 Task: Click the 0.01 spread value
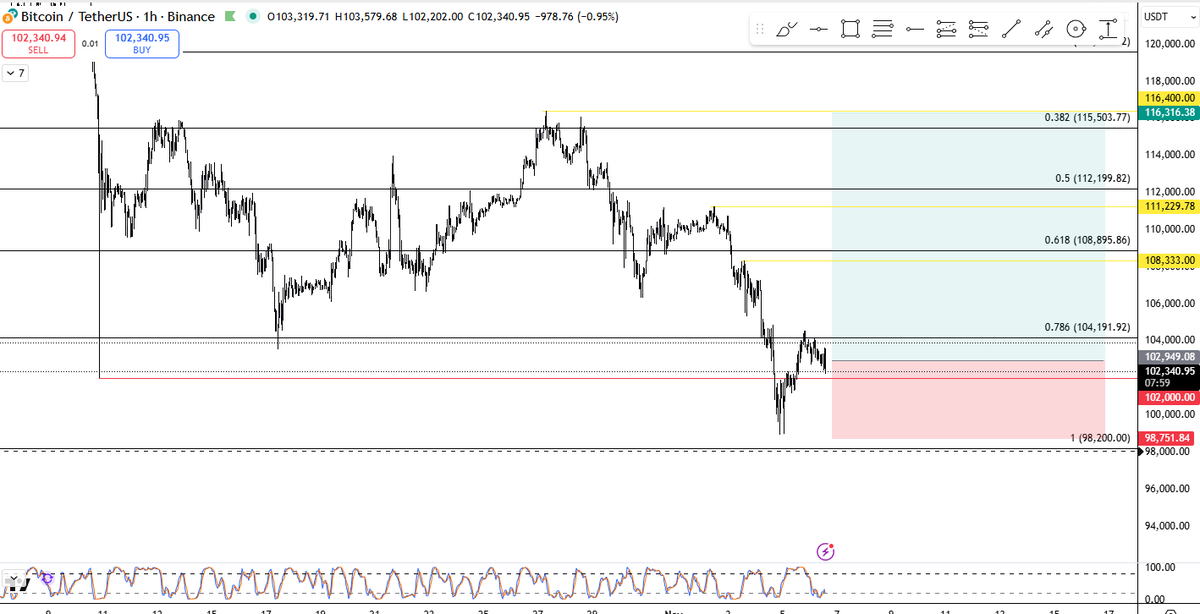click(x=90, y=43)
